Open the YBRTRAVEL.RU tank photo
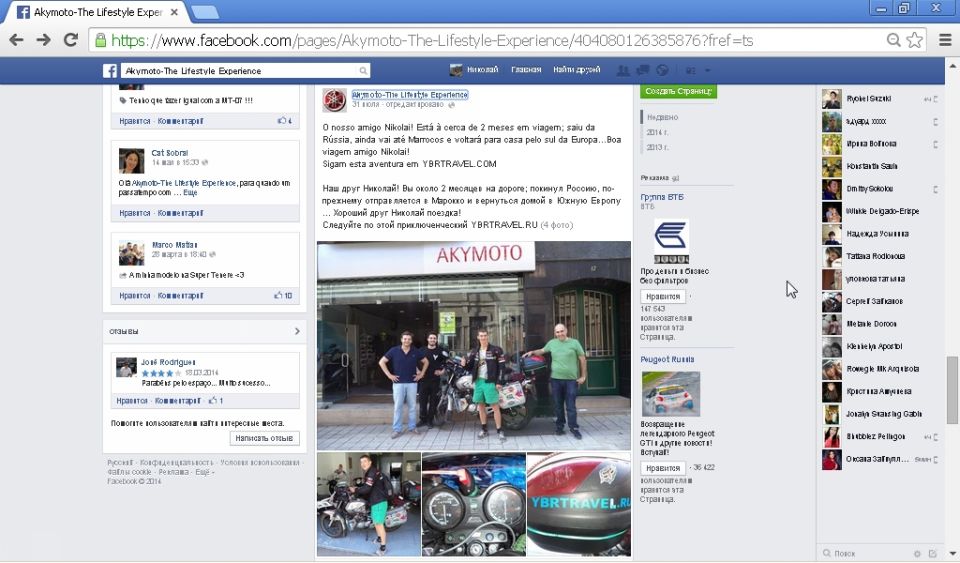The width and height of the screenshot is (960, 563). tap(579, 504)
